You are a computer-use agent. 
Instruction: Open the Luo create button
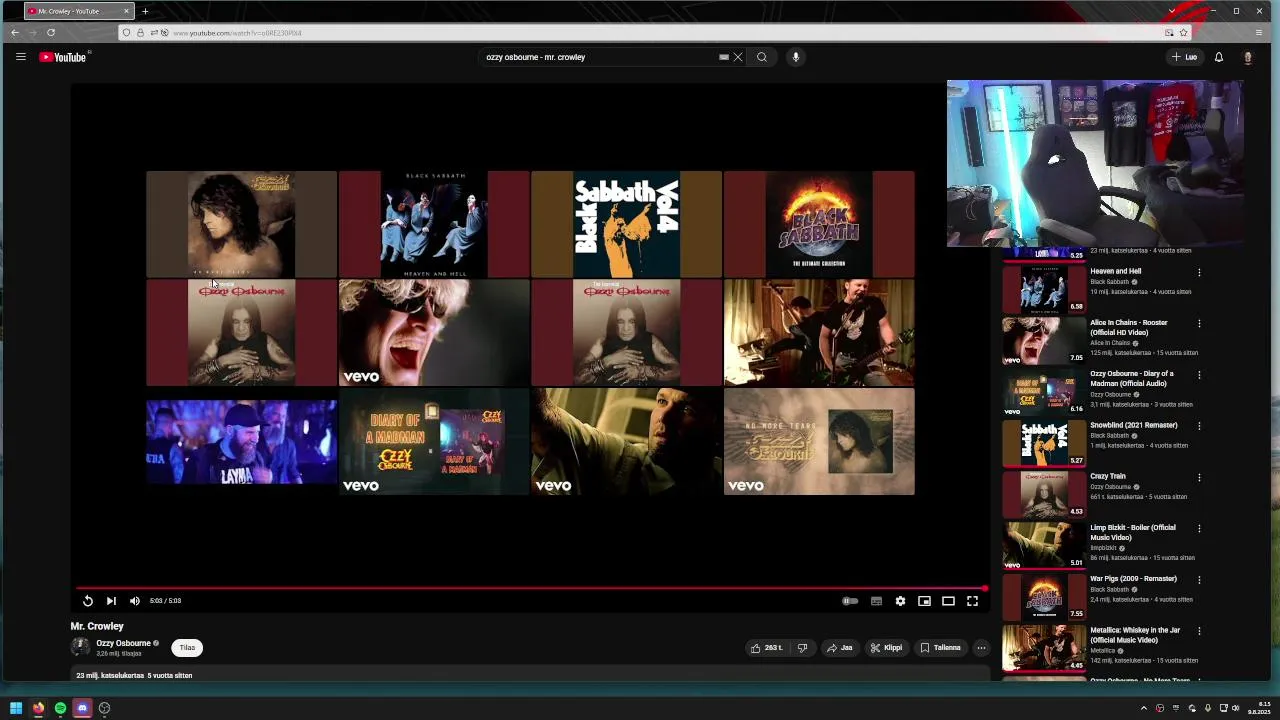click(1185, 57)
